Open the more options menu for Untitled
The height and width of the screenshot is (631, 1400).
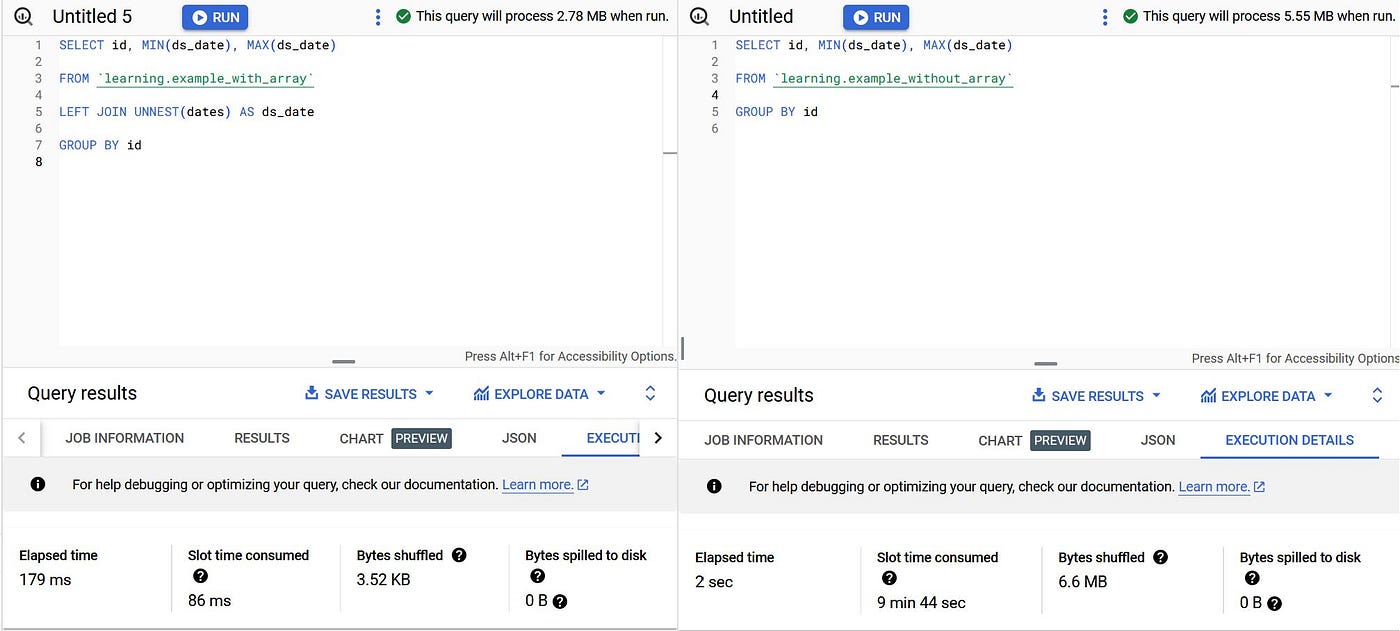point(1104,17)
